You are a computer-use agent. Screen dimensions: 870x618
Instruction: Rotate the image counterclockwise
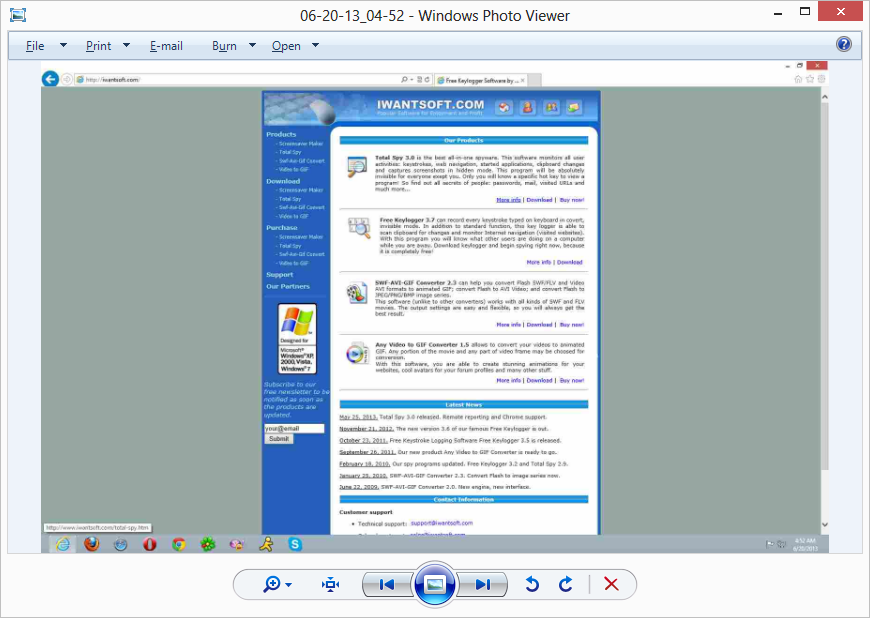532,585
